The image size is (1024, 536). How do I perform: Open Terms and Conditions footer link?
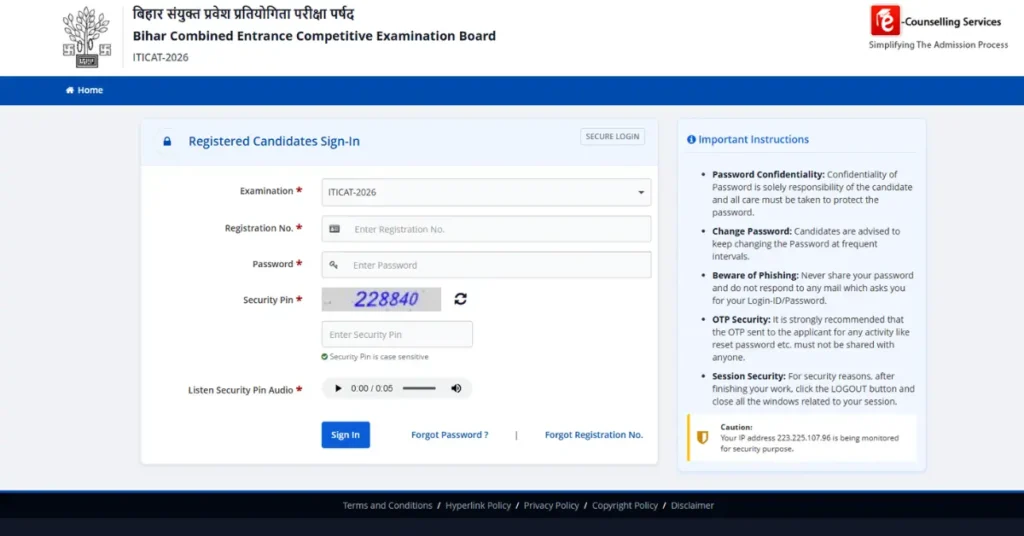click(387, 505)
